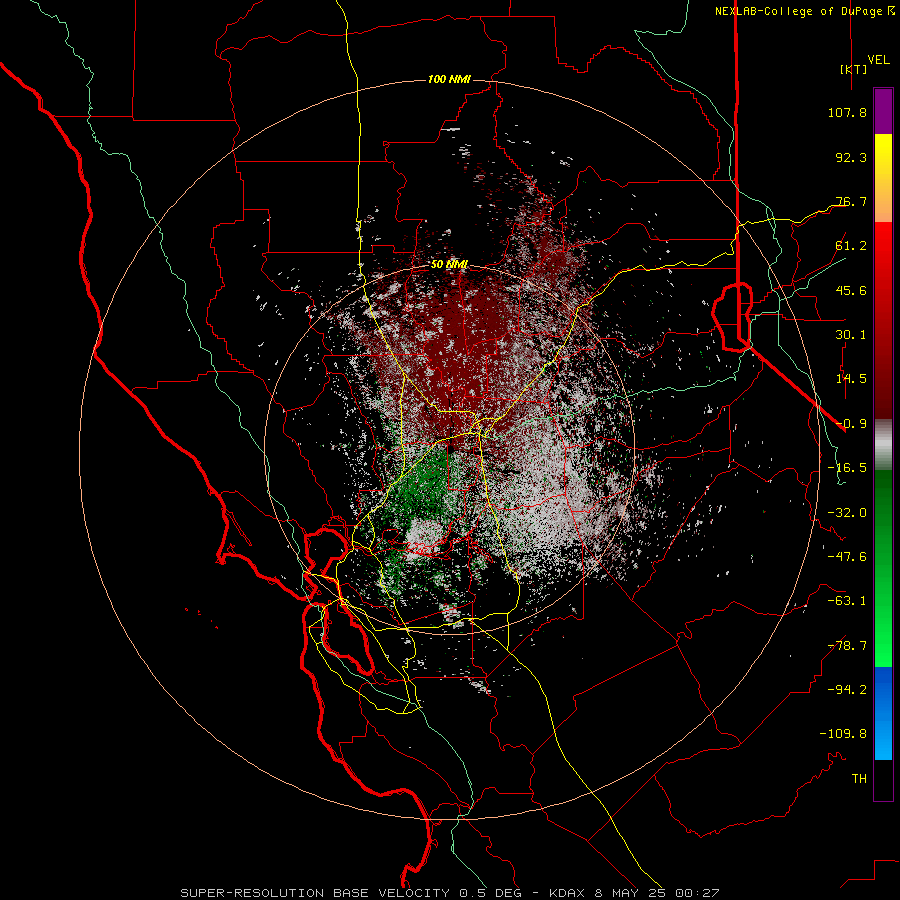
Task: Click the [KT] units label
Action: pyautogui.click(x=854, y=69)
